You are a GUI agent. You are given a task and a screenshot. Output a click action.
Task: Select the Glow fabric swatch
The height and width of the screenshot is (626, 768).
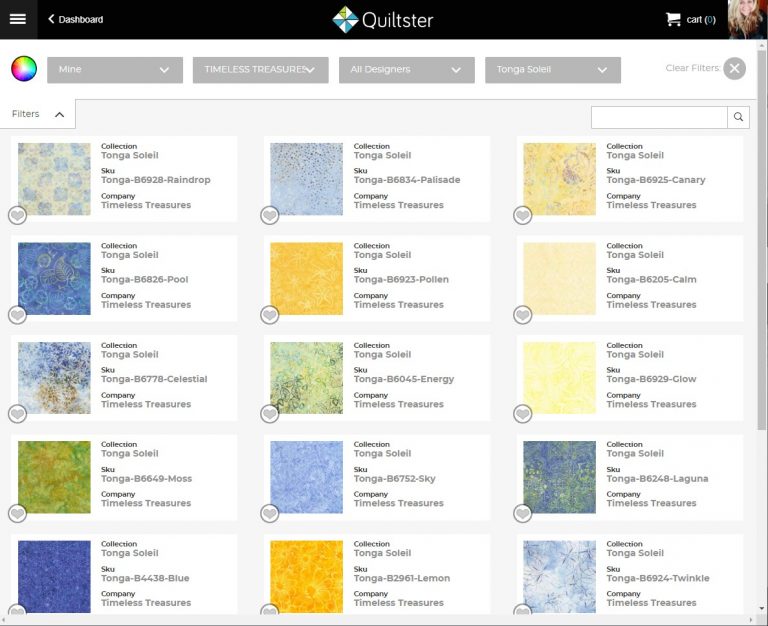tap(559, 378)
